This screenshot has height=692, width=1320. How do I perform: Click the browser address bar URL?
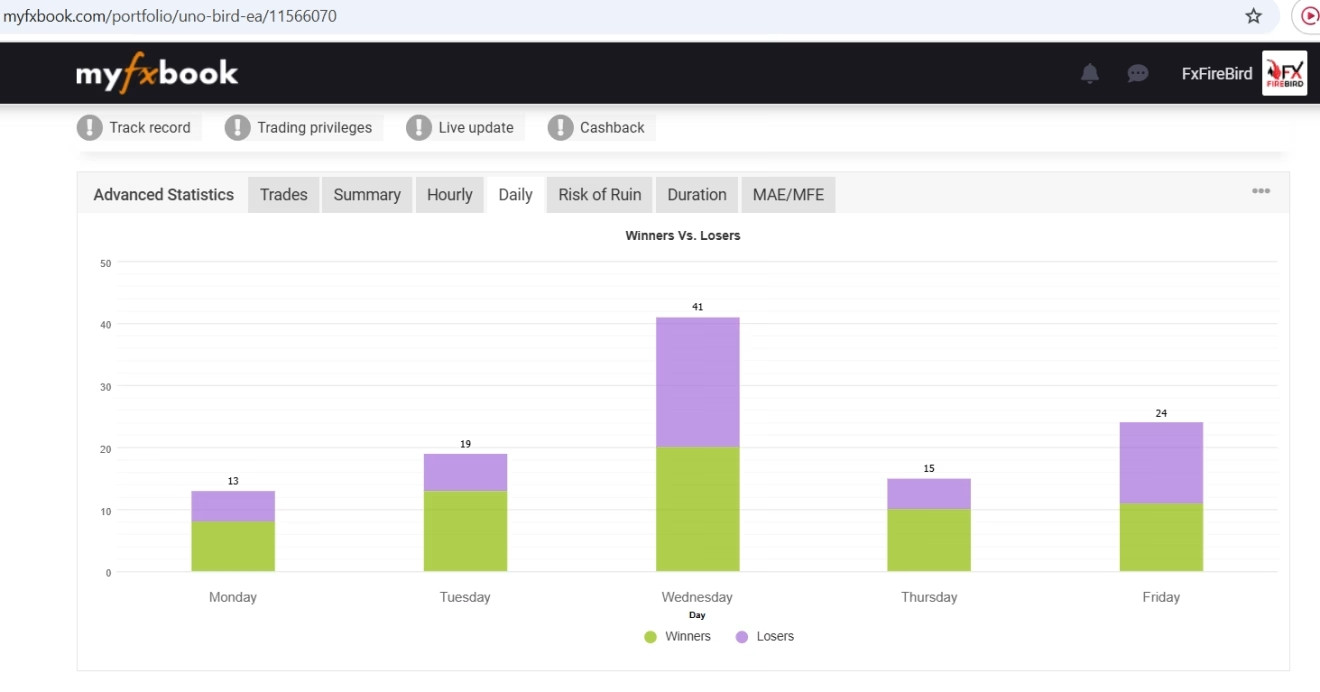tap(170, 16)
